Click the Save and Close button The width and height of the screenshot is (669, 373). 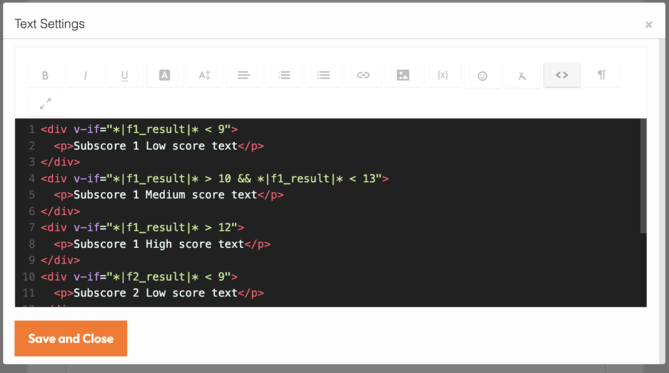click(x=71, y=338)
